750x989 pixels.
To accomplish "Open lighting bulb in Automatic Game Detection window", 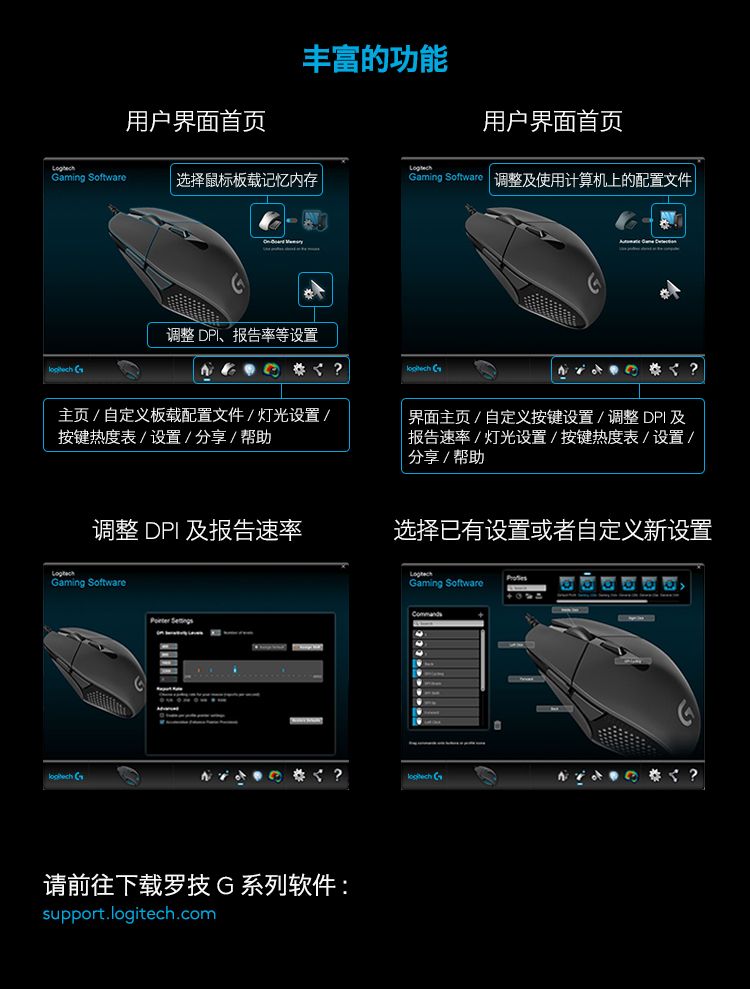I will coord(614,370).
